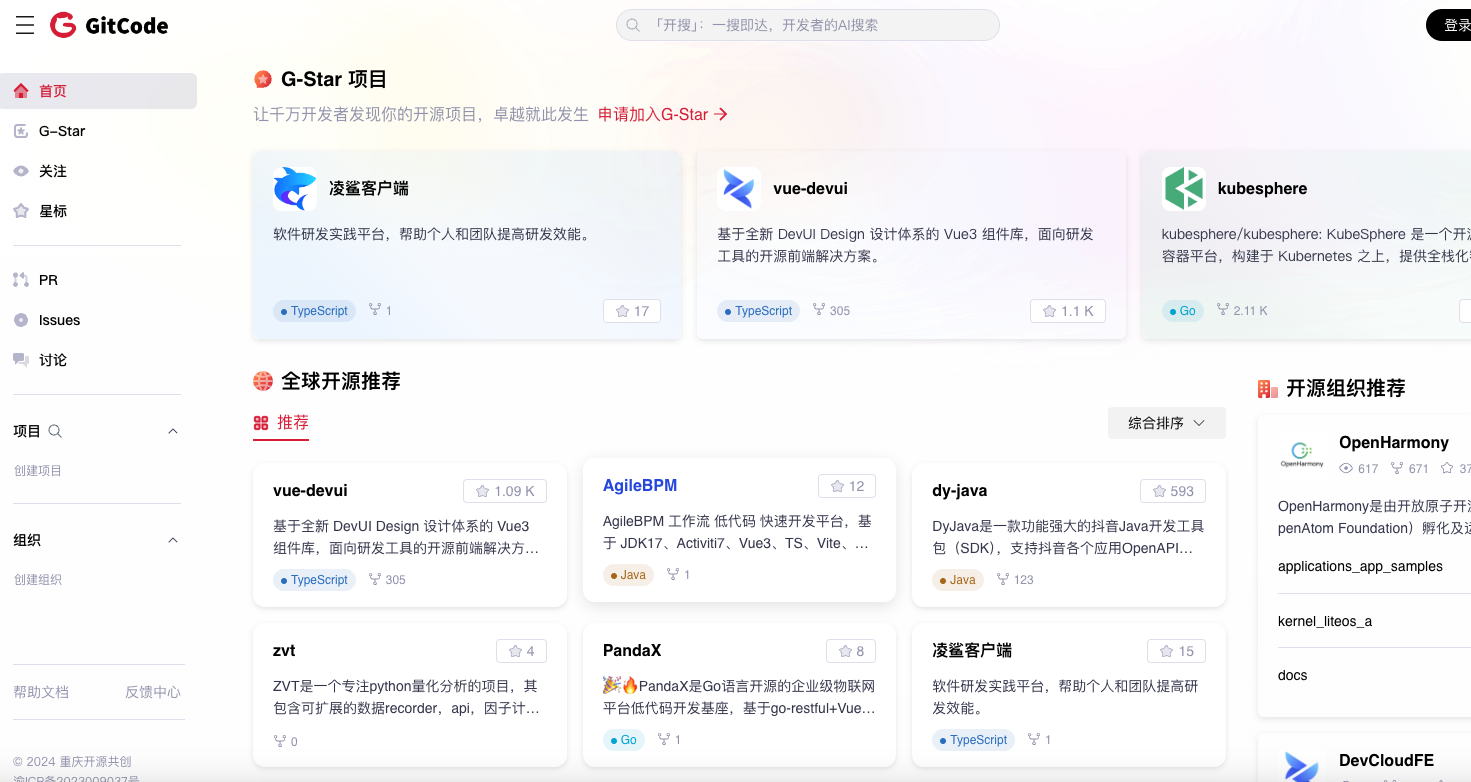Click the OpenHarmony fork count icon
This screenshot has width=1471, height=782.
1396,468
